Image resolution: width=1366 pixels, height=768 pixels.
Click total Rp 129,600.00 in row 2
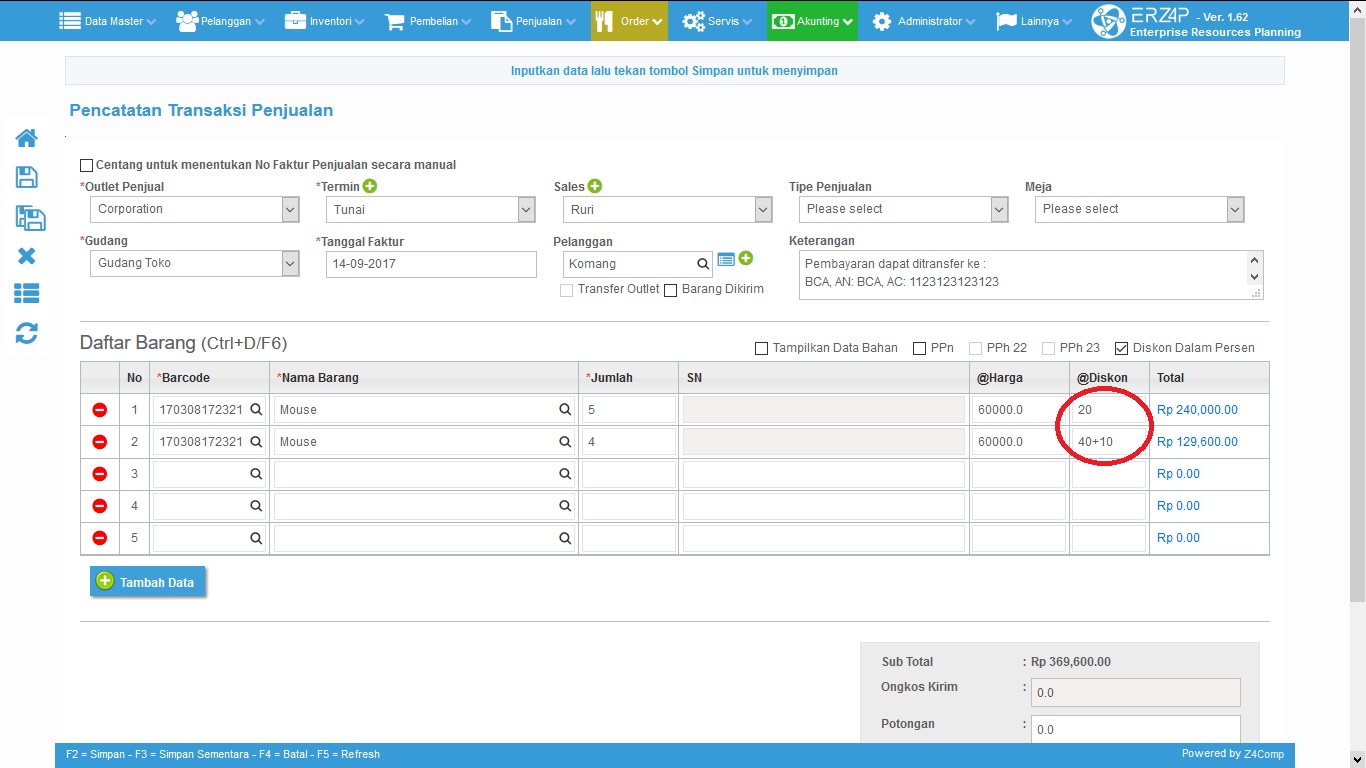[1197, 442]
